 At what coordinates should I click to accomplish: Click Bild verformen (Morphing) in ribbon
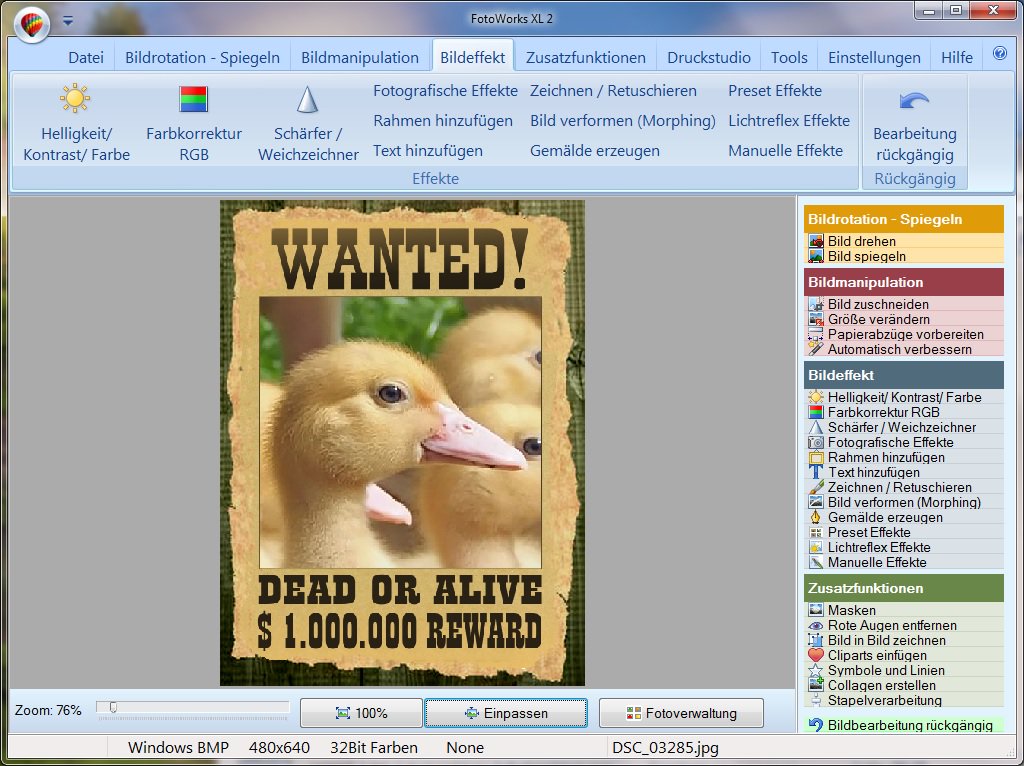click(623, 121)
